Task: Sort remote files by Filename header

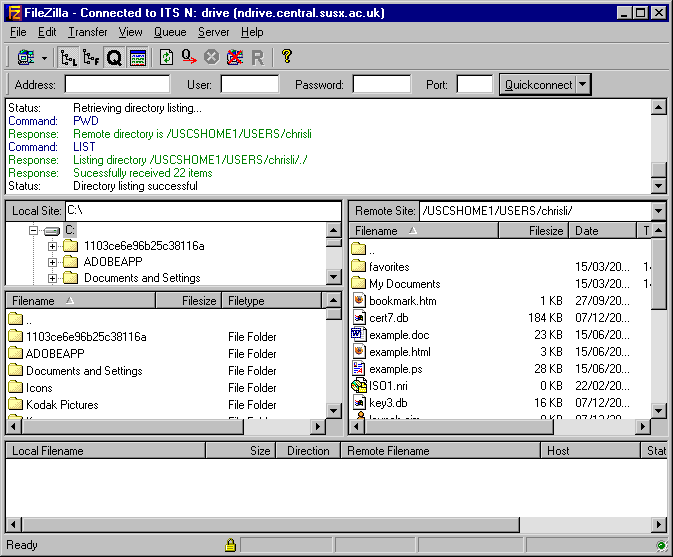Action: (x=424, y=231)
